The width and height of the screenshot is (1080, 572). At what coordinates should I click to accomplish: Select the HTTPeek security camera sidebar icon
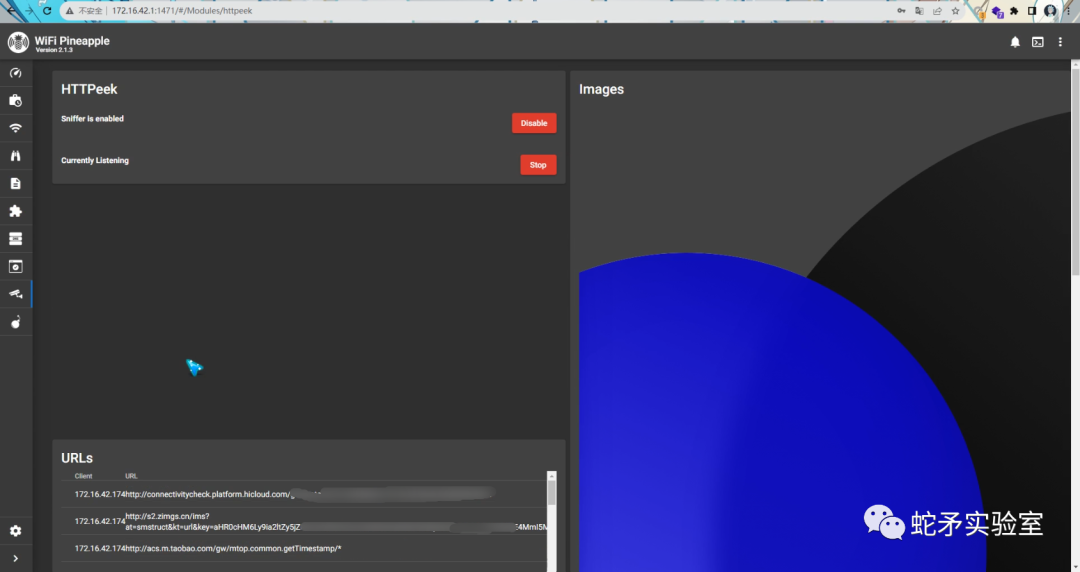(x=15, y=294)
